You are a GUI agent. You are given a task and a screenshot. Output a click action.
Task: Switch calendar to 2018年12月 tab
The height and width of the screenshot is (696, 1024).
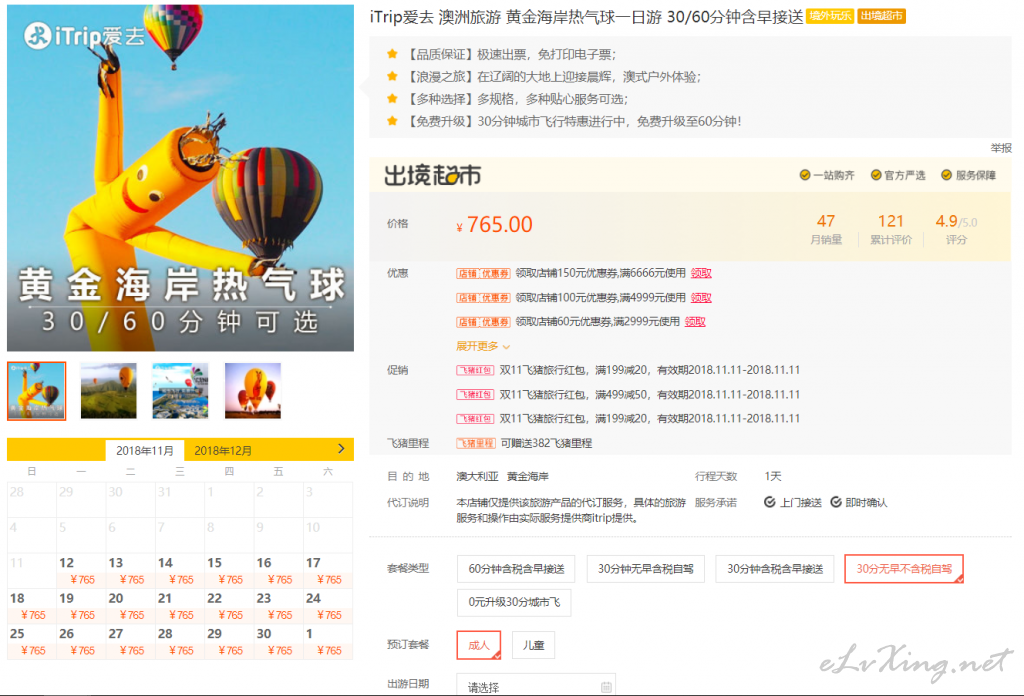[223, 451]
